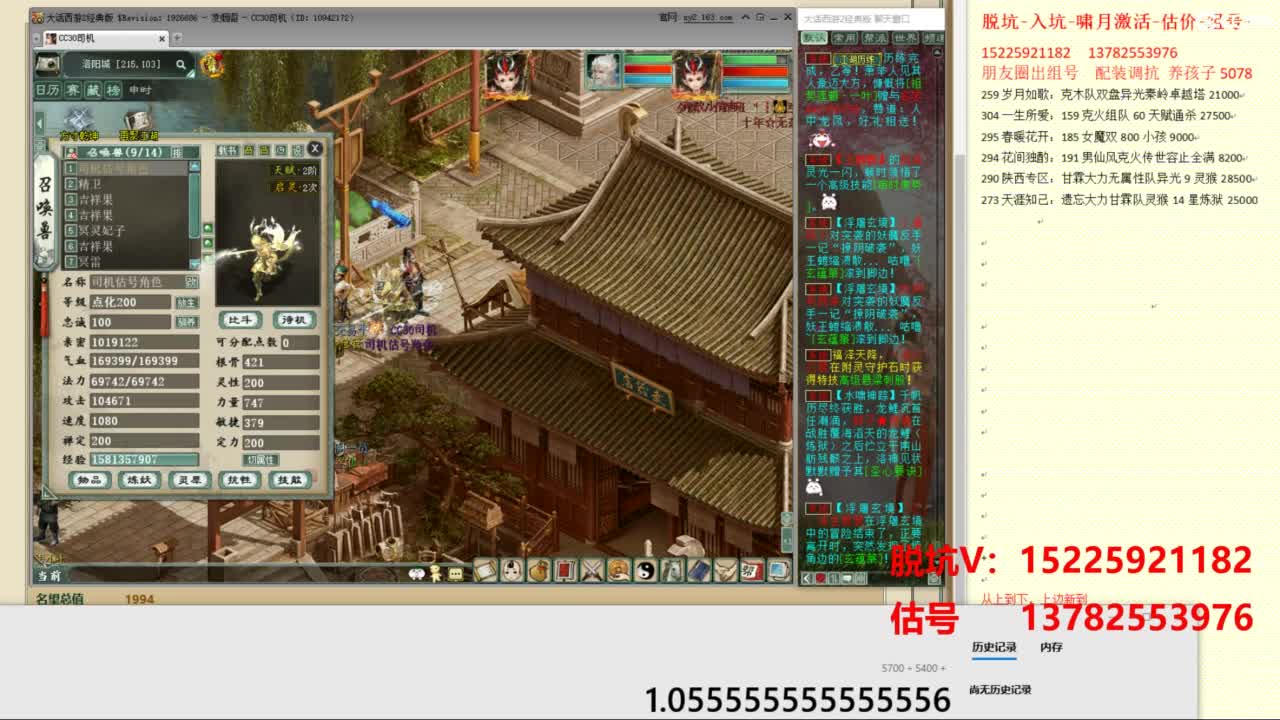Open the character face icon in bottom toolbar
Viewport: 1280px width, 720px height.
(x=512, y=571)
